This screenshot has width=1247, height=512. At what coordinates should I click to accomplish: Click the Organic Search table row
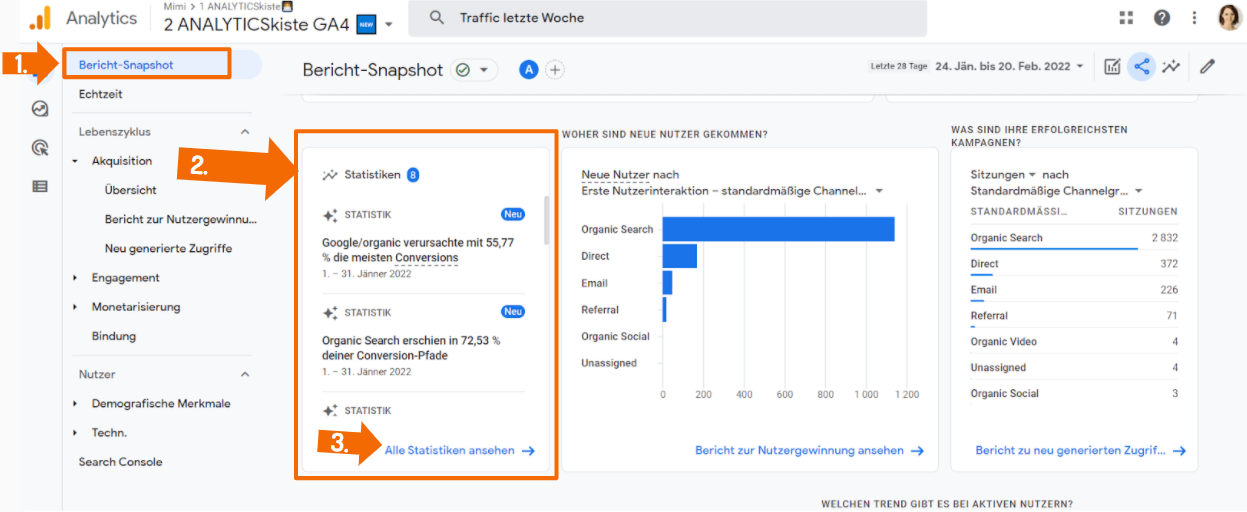[1074, 238]
